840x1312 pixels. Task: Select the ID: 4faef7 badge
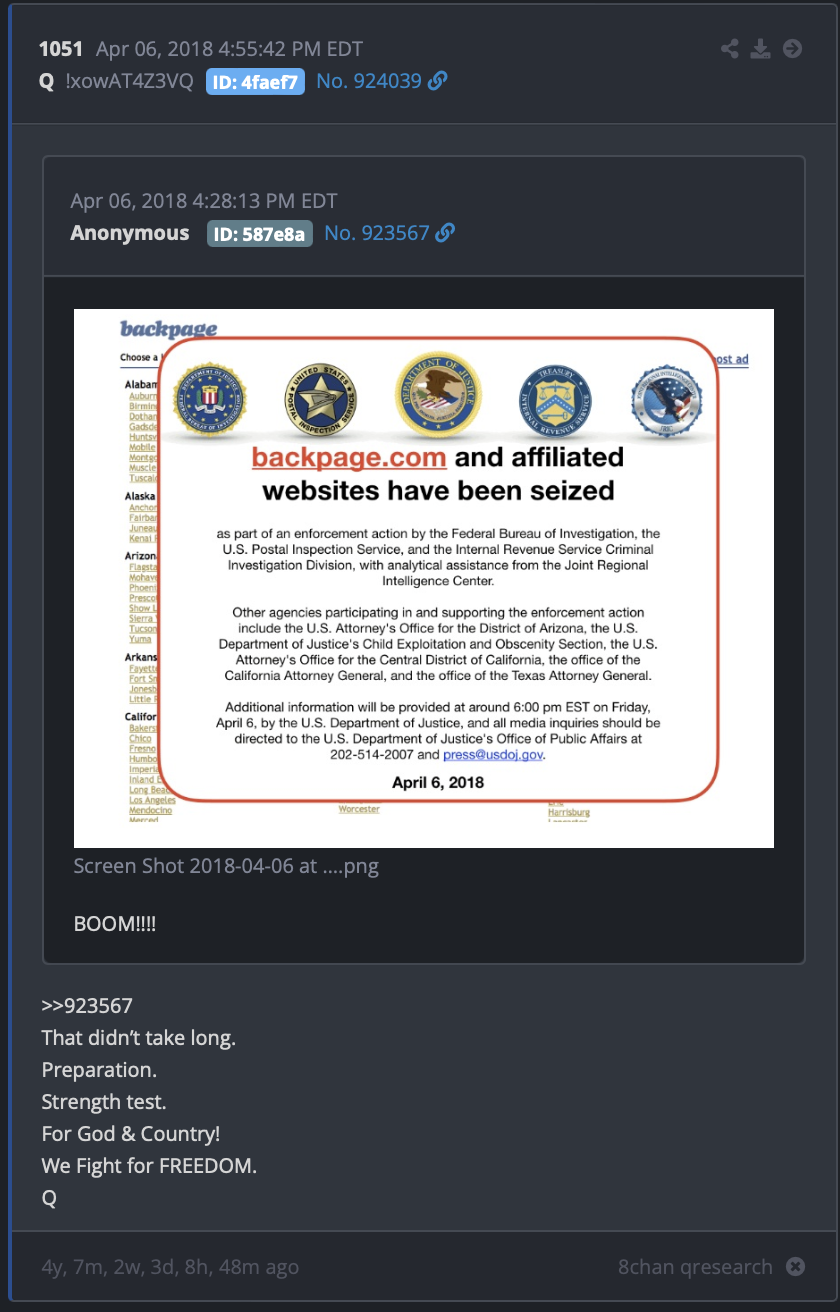(255, 82)
